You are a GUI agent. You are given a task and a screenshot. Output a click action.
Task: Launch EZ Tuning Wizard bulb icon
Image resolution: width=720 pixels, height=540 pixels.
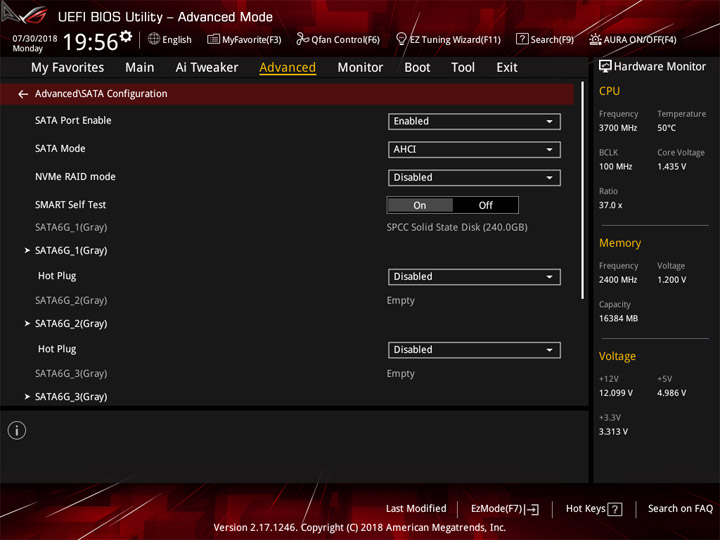click(x=401, y=39)
